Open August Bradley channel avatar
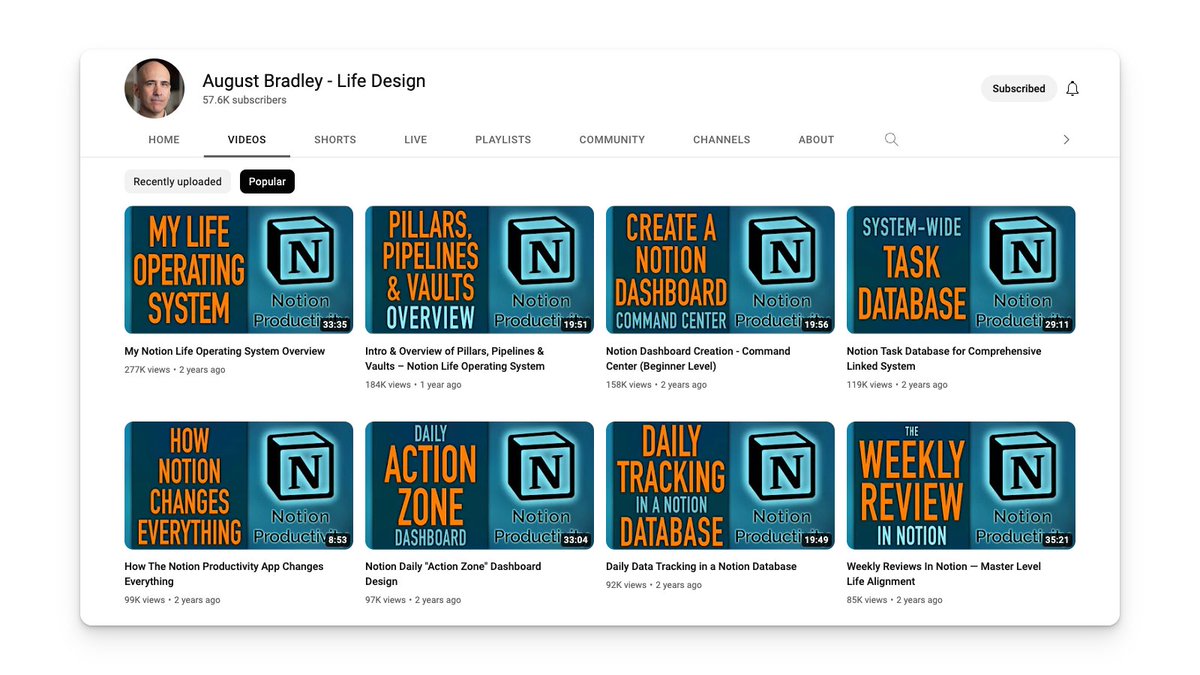The image size is (1200, 675). pyautogui.click(x=154, y=88)
